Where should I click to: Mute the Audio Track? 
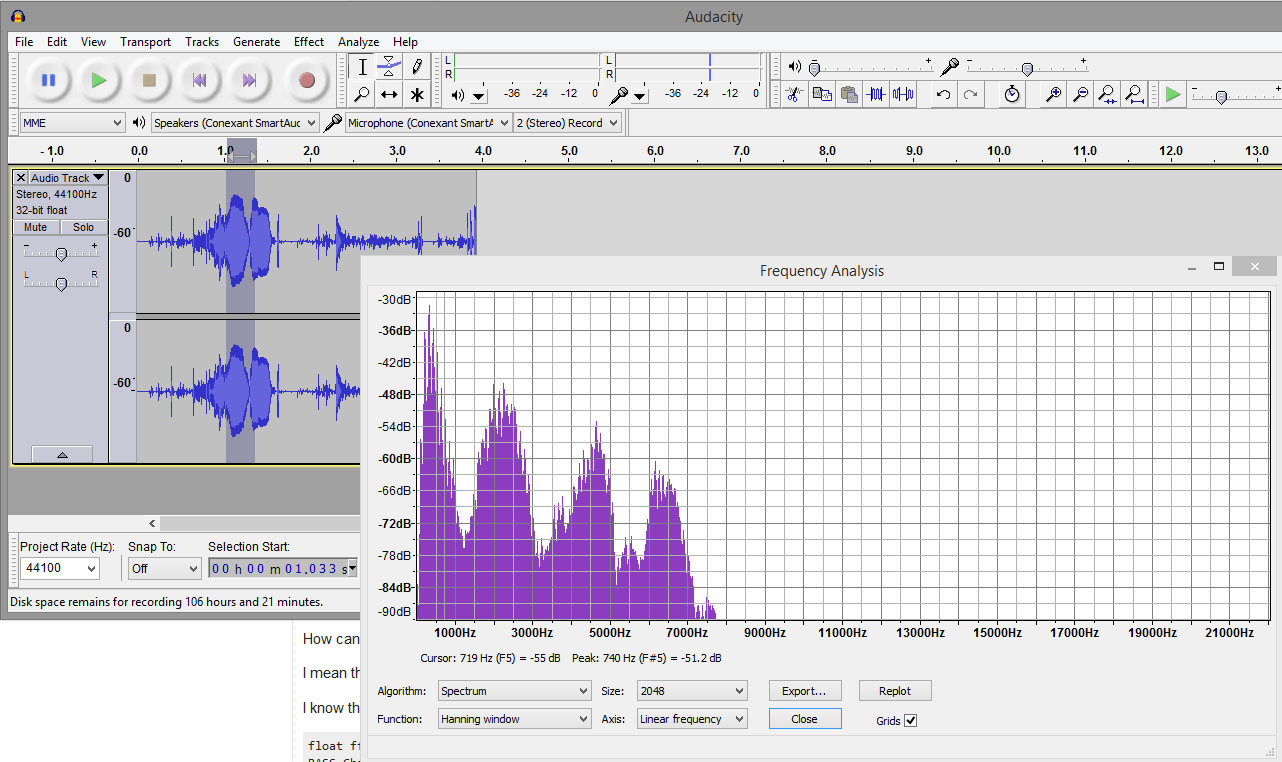(35, 227)
